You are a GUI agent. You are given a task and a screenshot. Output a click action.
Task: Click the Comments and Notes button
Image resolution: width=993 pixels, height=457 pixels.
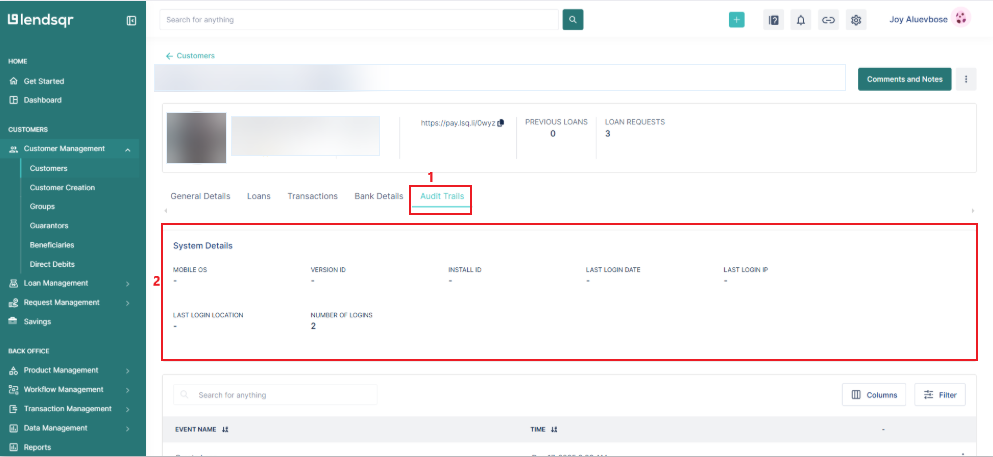tap(904, 79)
